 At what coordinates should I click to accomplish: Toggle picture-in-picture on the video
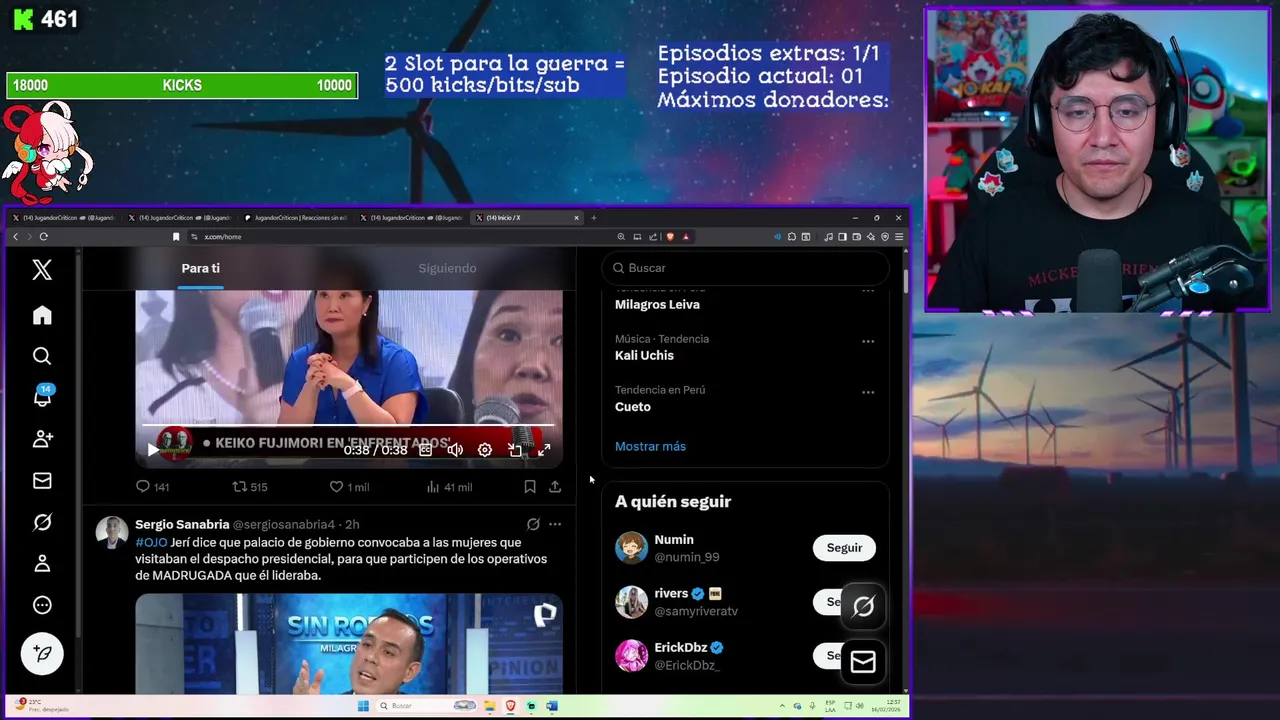point(515,450)
